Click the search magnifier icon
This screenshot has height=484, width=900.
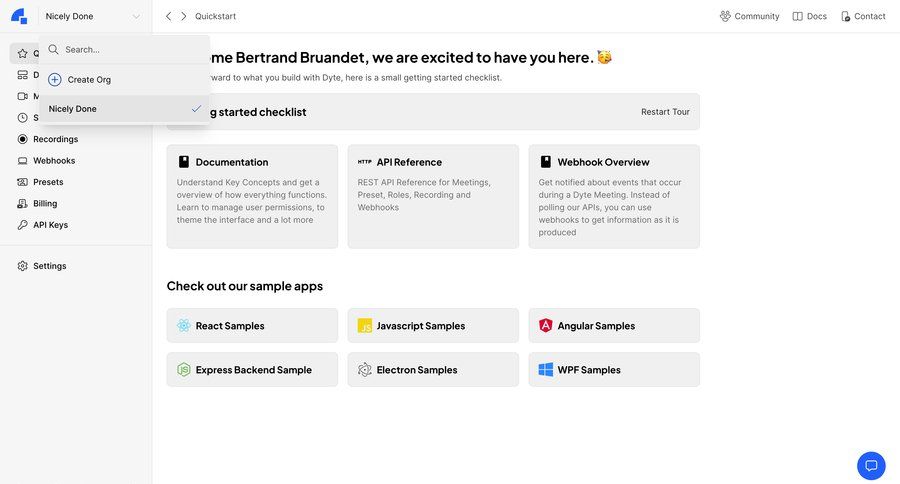click(x=53, y=49)
